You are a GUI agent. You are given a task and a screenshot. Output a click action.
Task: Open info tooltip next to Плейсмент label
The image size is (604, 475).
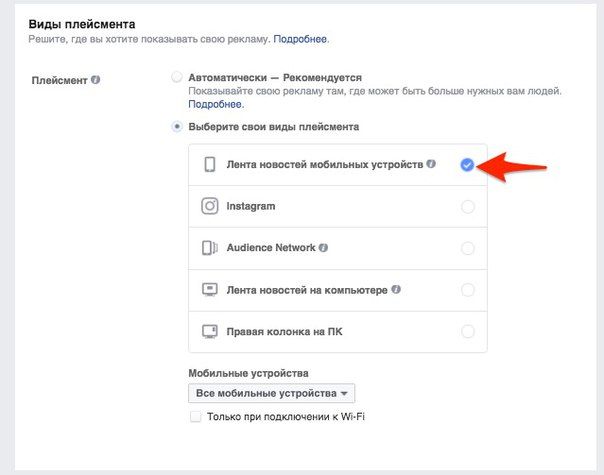pyautogui.click(x=96, y=80)
